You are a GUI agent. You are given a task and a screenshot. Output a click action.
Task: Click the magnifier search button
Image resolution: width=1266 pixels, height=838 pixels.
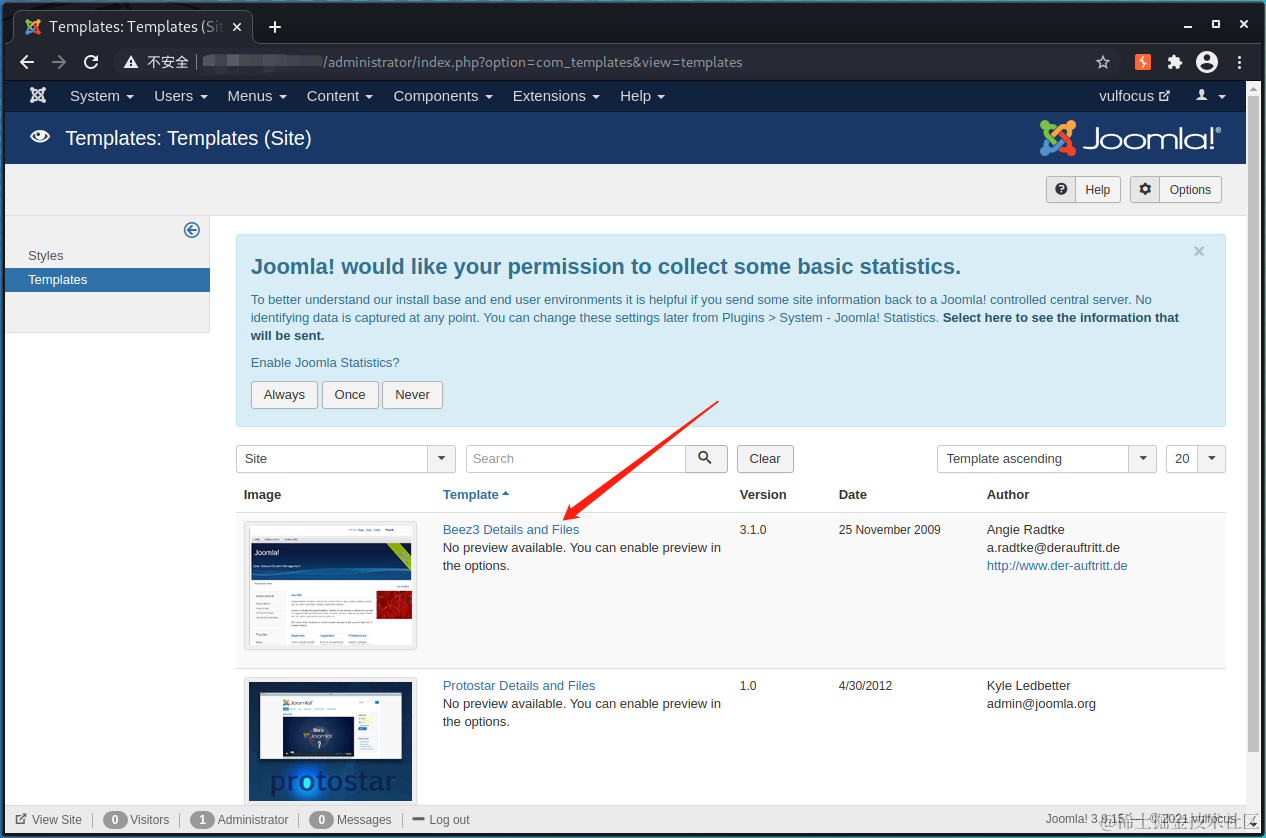coord(706,459)
